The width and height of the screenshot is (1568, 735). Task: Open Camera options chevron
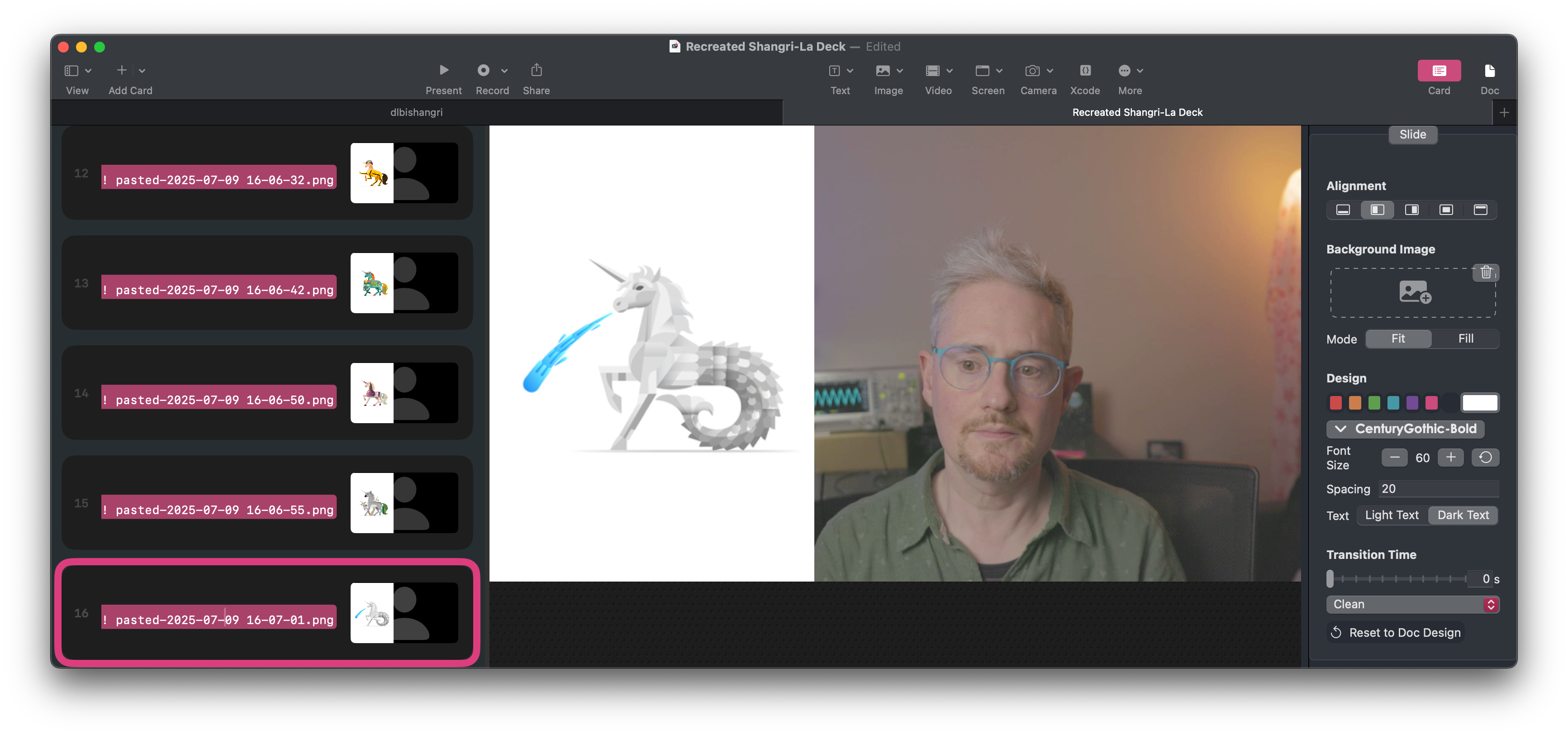[1050, 71]
